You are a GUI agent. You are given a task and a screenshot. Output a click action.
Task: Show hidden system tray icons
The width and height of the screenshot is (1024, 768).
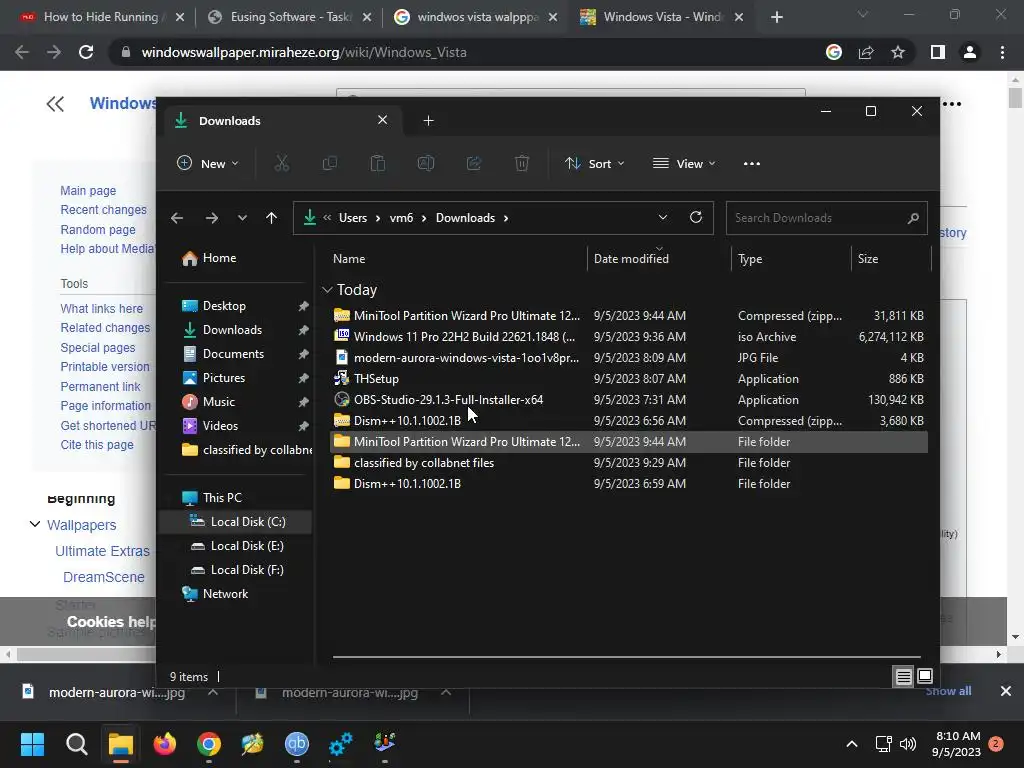click(x=852, y=744)
